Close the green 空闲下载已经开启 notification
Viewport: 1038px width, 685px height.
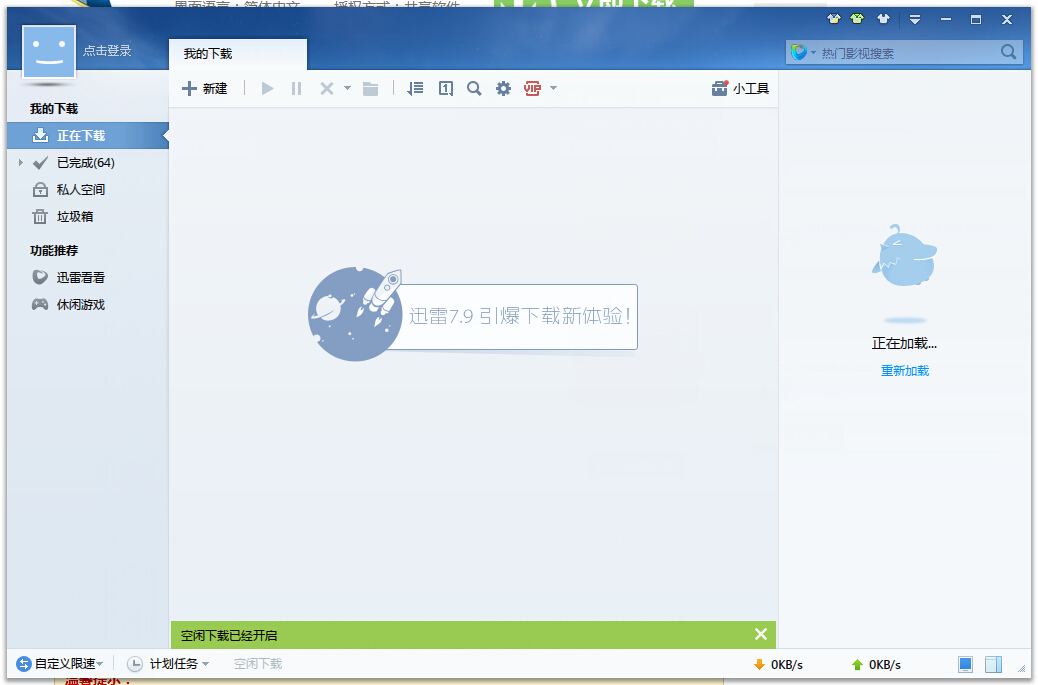(761, 635)
